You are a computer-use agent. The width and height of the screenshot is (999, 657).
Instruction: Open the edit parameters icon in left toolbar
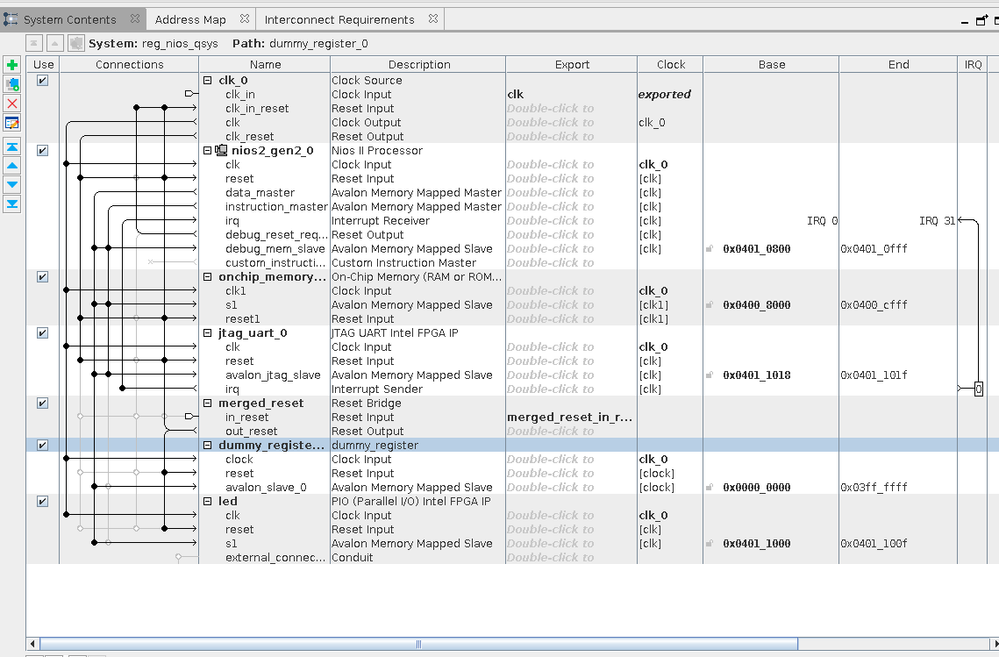pos(12,123)
